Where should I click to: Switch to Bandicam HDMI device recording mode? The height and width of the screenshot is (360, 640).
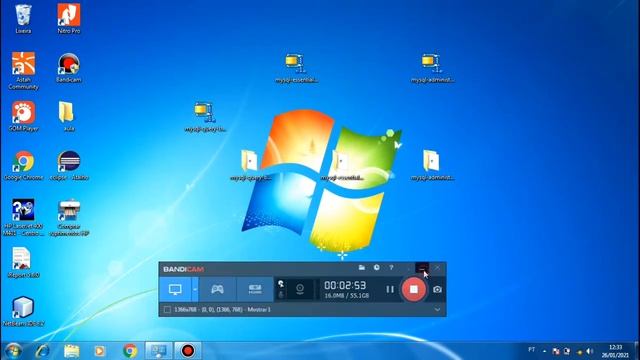255,289
